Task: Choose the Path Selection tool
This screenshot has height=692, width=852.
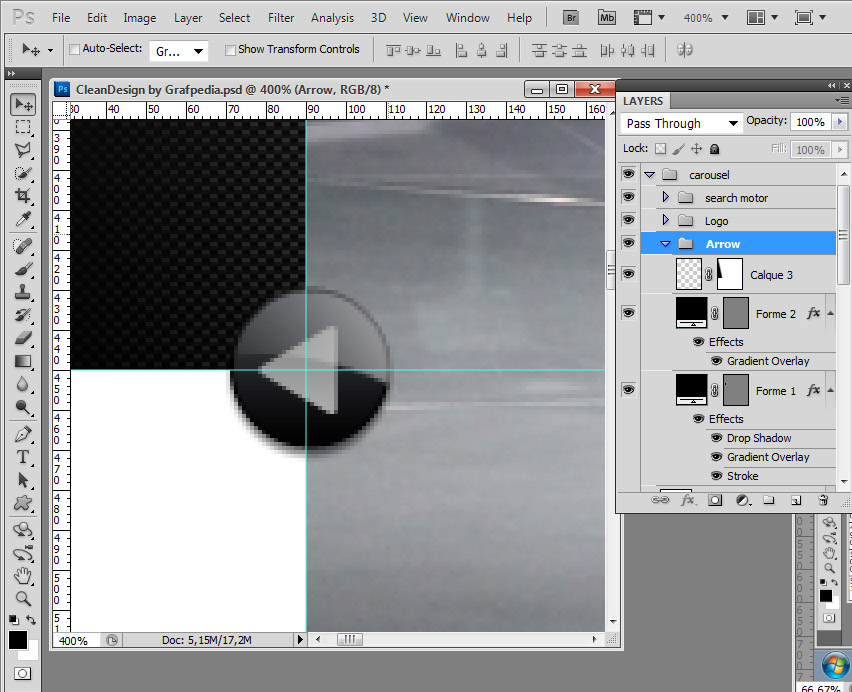Action: 23,480
